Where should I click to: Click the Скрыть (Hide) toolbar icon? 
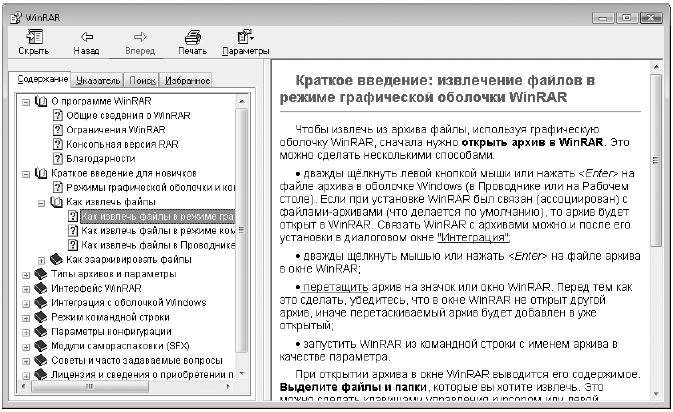pyautogui.click(x=30, y=42)
